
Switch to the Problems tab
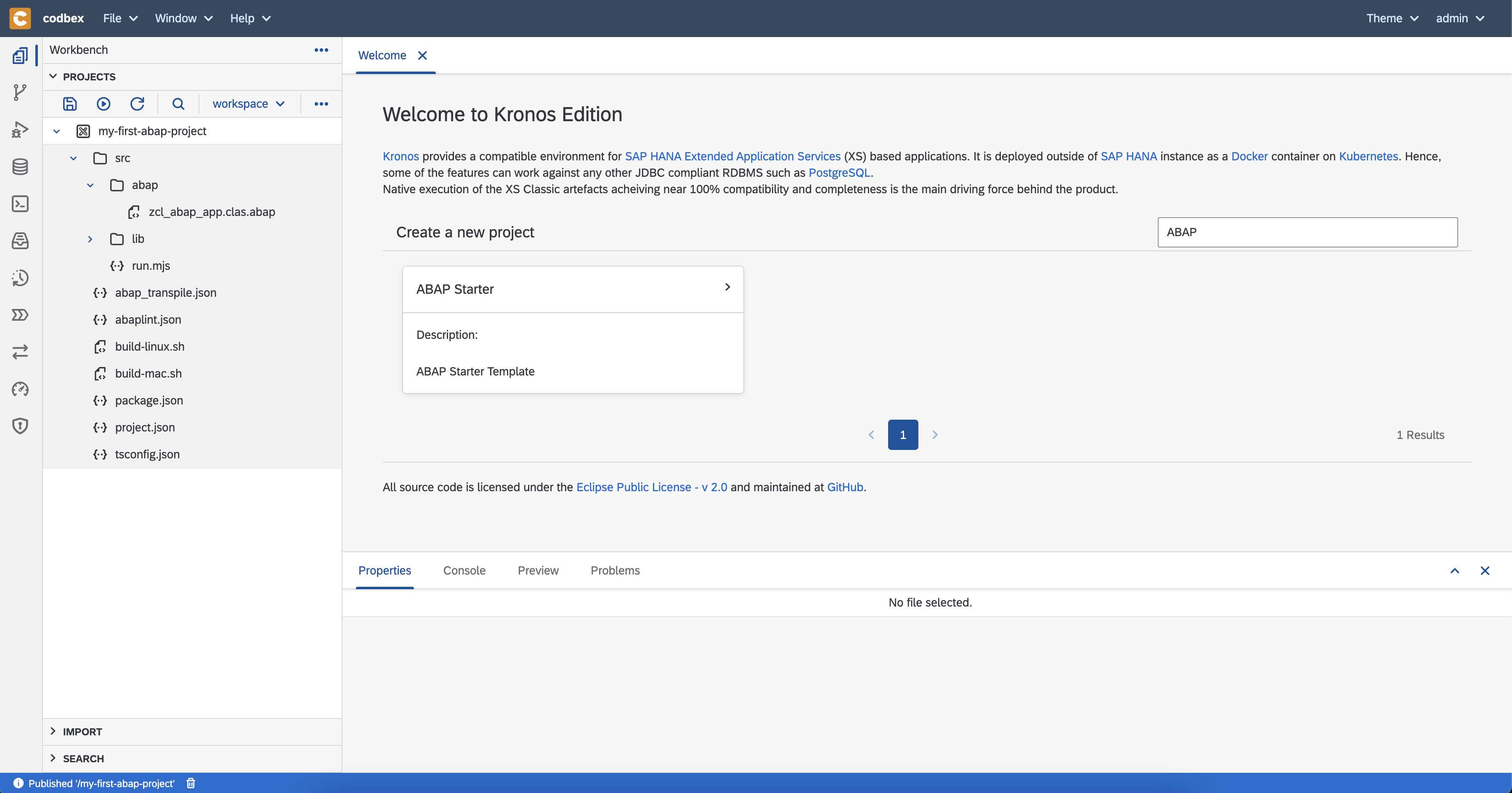pyautogui.click(x=615, y=570)
